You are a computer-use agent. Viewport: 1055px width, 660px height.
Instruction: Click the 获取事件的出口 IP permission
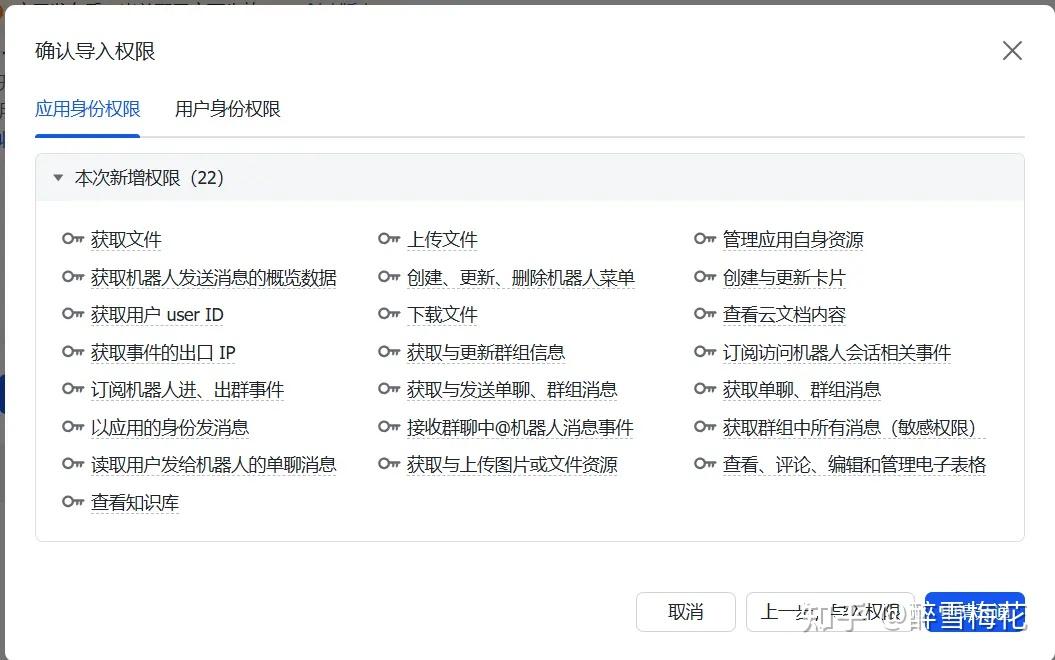click(x=163, y=353)
